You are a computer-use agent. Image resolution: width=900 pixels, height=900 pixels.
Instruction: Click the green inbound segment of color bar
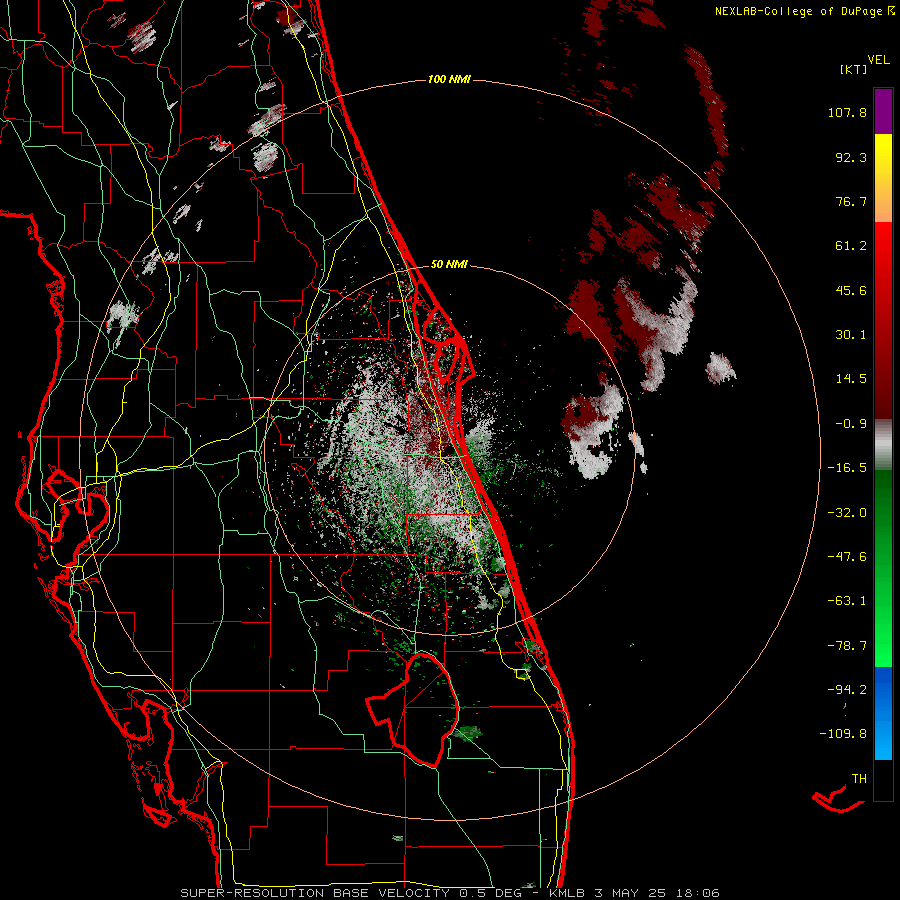pyautogui.click(x=883, y=568)
